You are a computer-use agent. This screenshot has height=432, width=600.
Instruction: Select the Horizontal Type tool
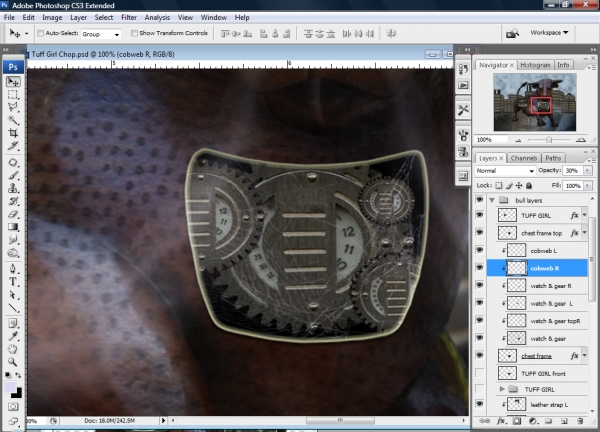[13, 282]
